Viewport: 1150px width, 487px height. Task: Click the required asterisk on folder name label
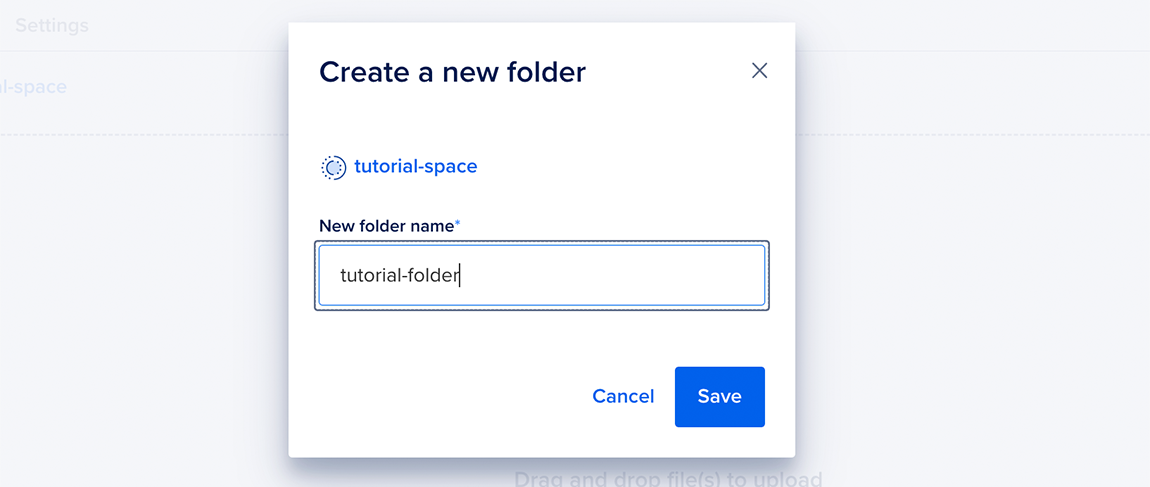pyautogui.click(x=458, y=224)
